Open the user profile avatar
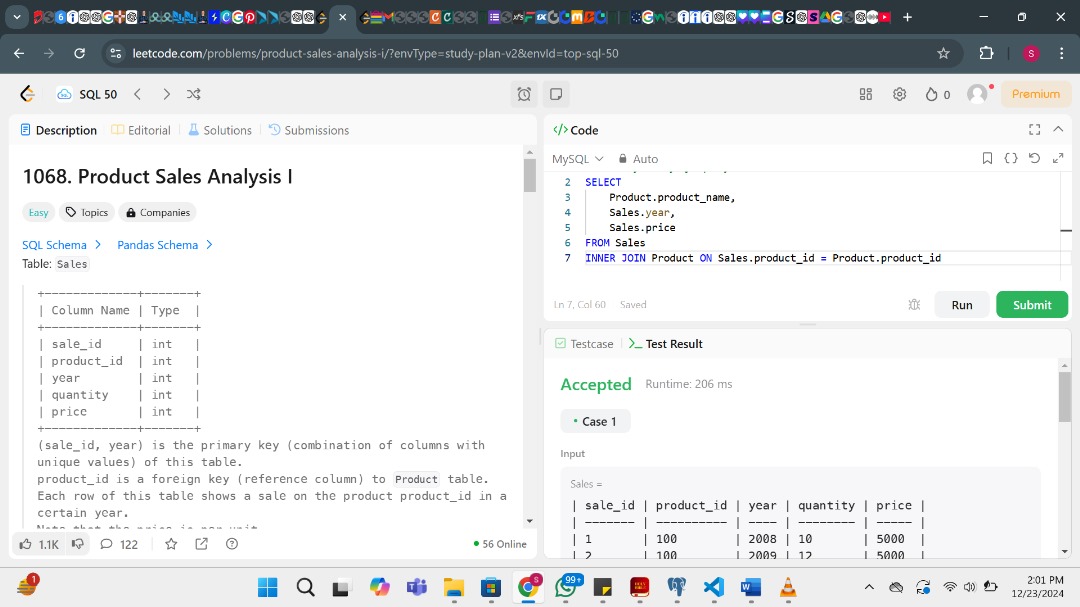 [x=977, y=94]
